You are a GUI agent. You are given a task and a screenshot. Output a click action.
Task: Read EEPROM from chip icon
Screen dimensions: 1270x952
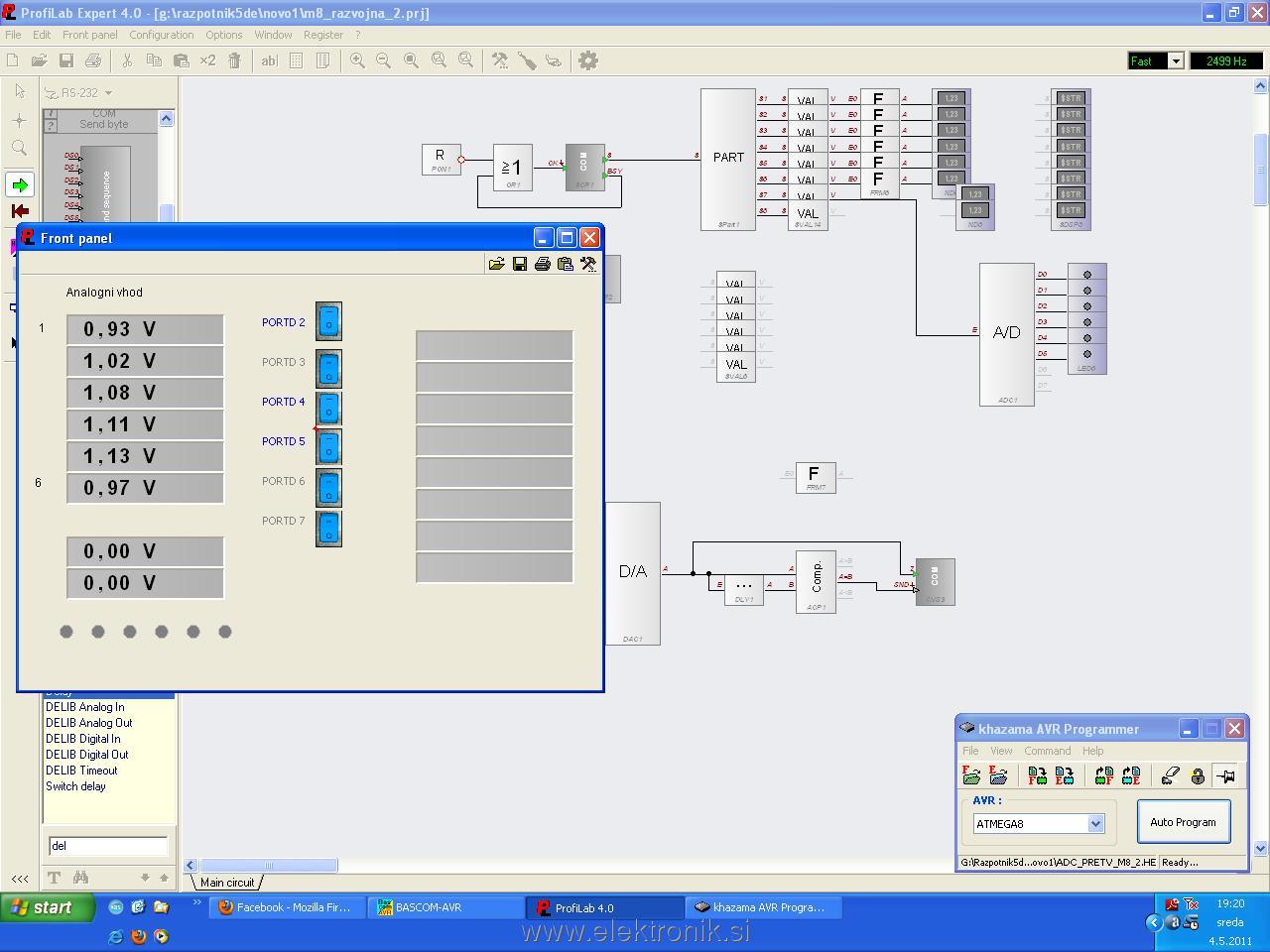[x=1131, y=775]
